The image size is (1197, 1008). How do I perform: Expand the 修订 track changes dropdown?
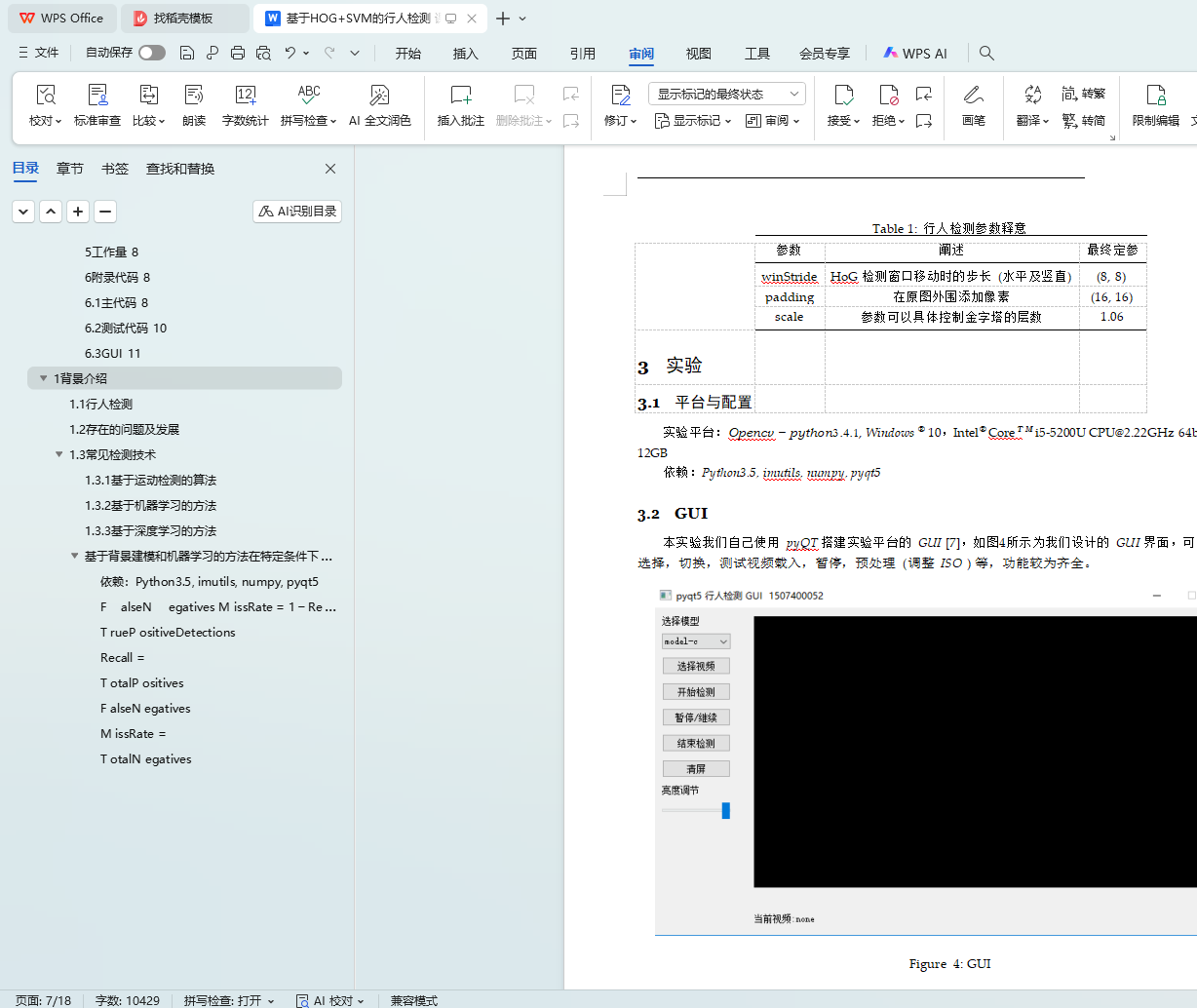(620, 121)
